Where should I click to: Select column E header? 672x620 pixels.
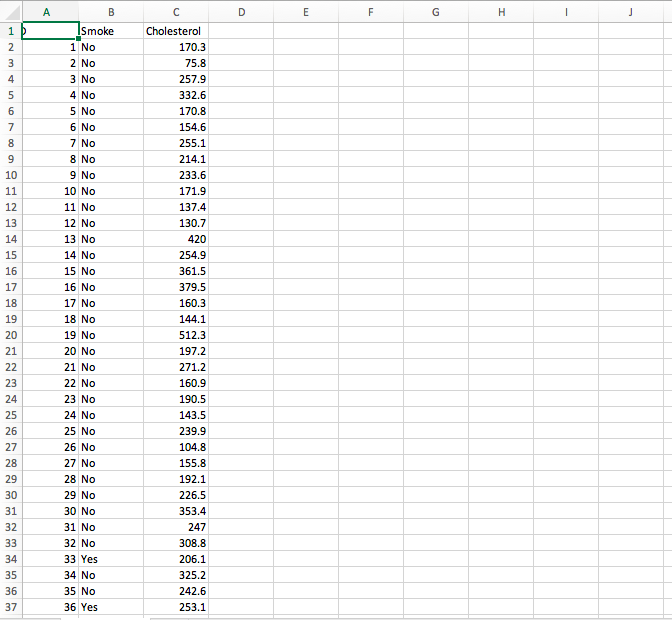(306, 12)
